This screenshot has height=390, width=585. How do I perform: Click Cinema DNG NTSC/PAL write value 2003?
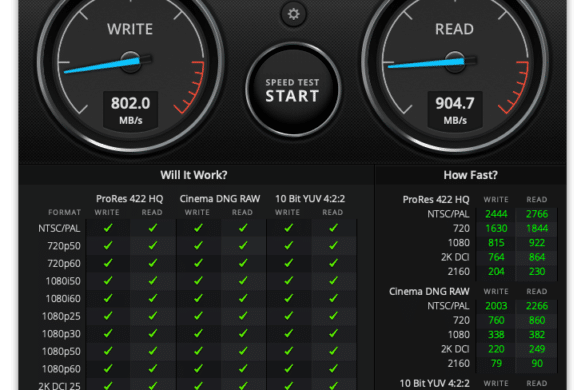[496, 306]
